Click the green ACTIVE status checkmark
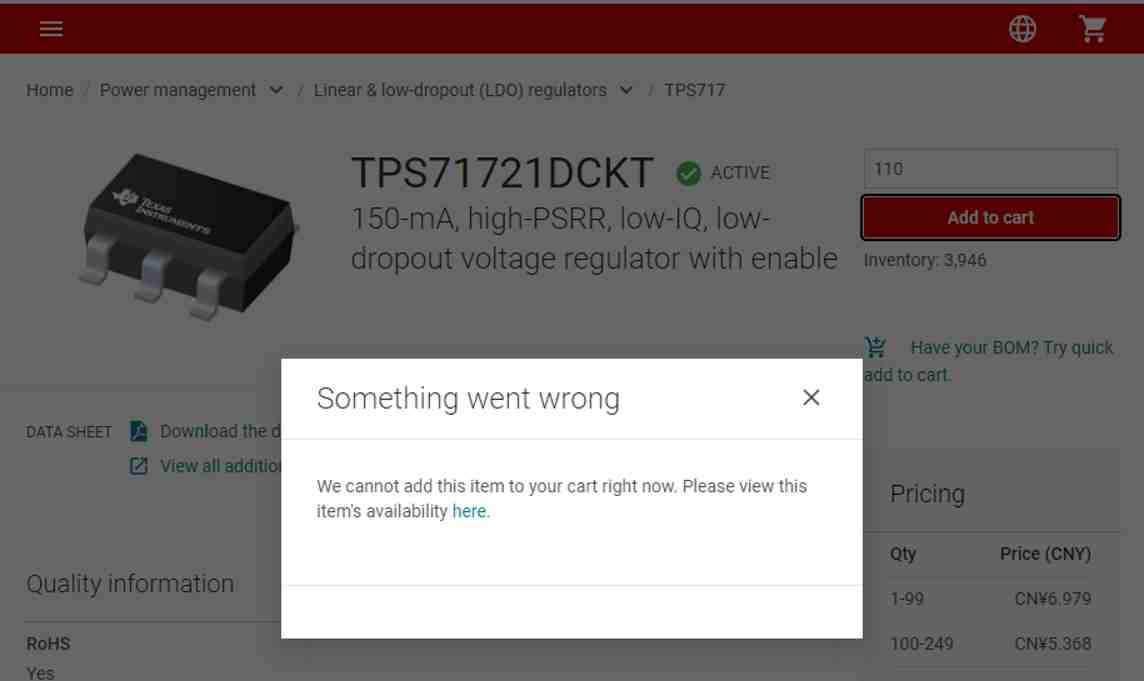The image size is (1144, 681). (688, 173)
